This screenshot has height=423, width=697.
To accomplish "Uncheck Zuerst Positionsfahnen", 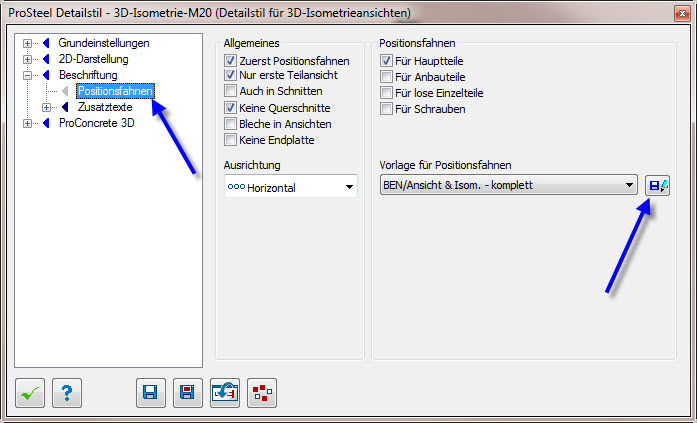I will click(x=230, y=60).
